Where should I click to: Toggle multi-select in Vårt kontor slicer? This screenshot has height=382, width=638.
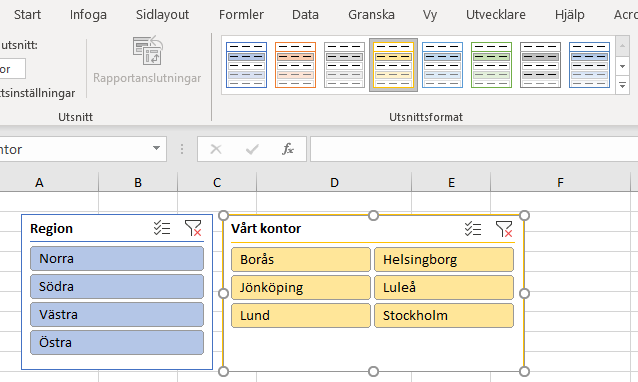[473, 229]
